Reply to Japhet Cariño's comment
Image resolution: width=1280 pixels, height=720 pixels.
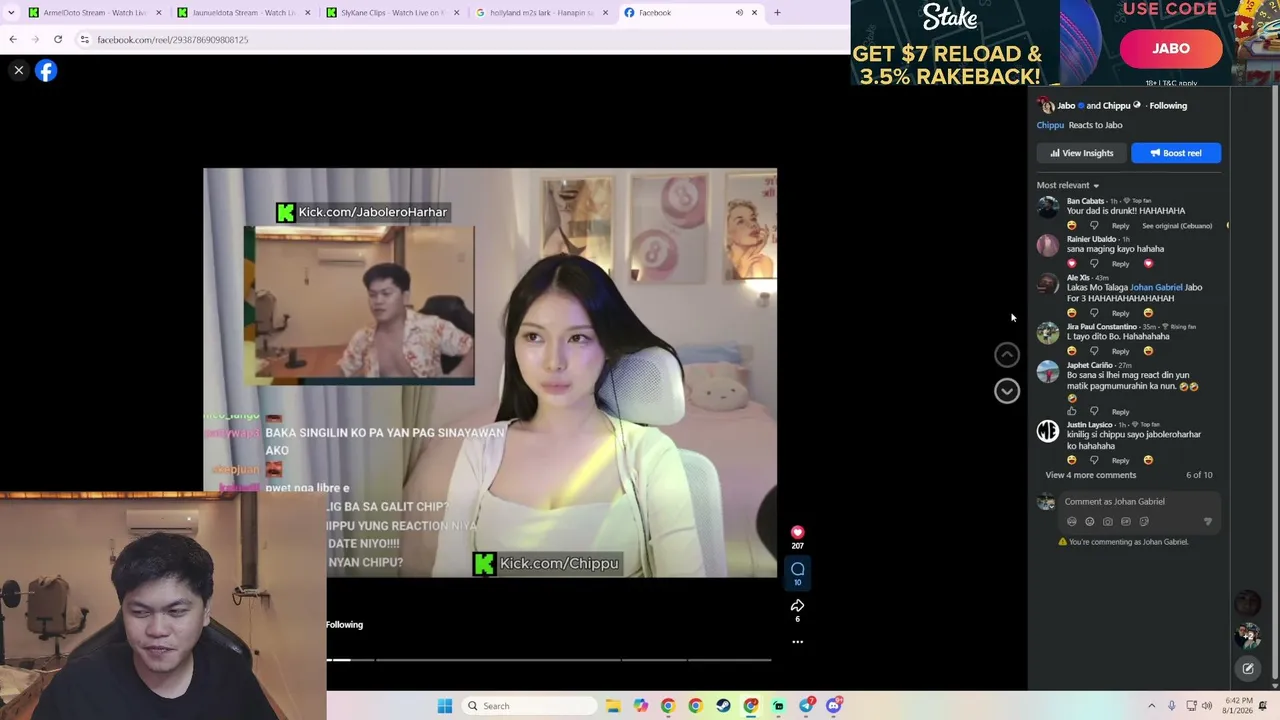[1120, 412]
